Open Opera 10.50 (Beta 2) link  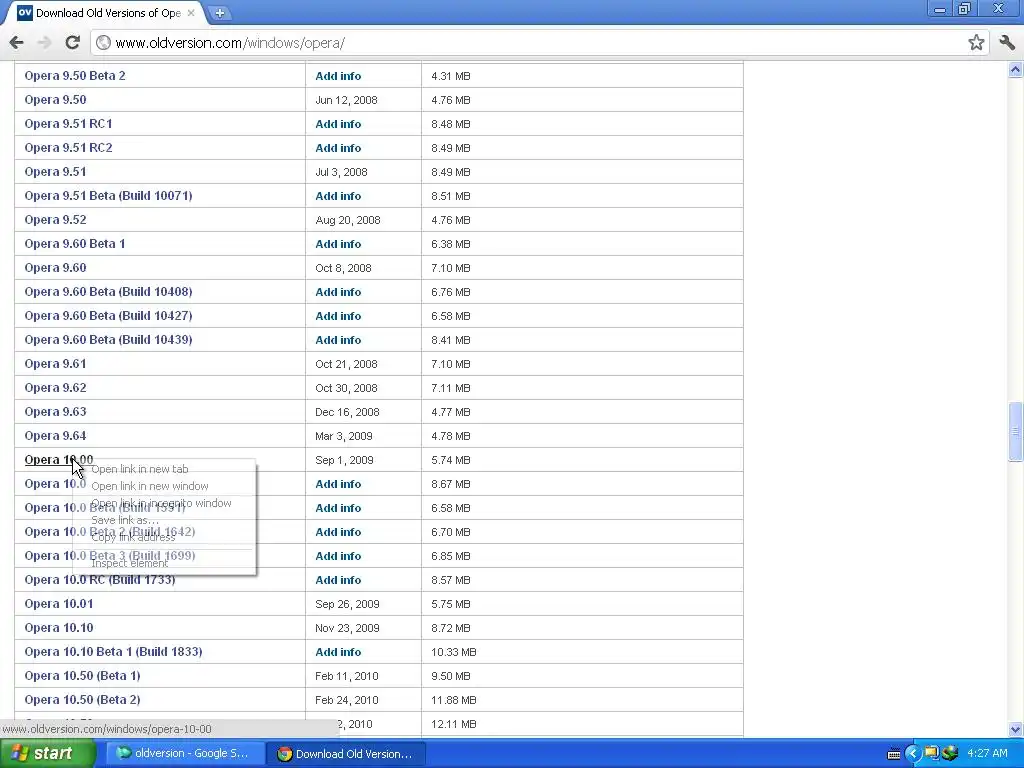point(82,700)
